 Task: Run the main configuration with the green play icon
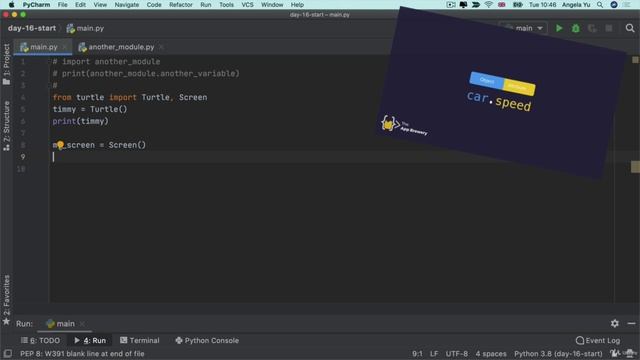(559, 28)
